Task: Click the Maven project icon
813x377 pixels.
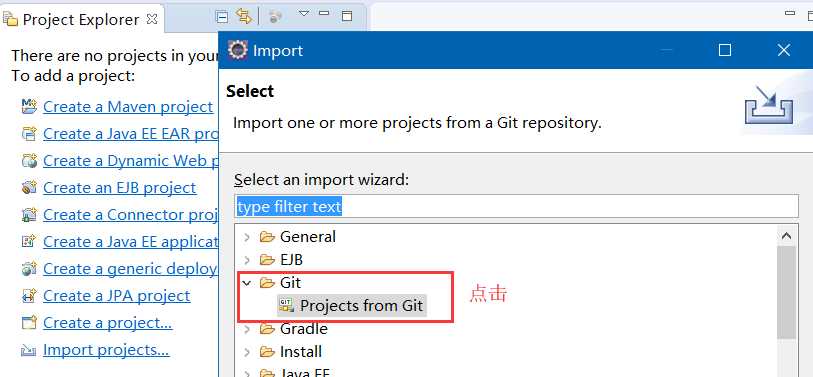Action: 29,106
